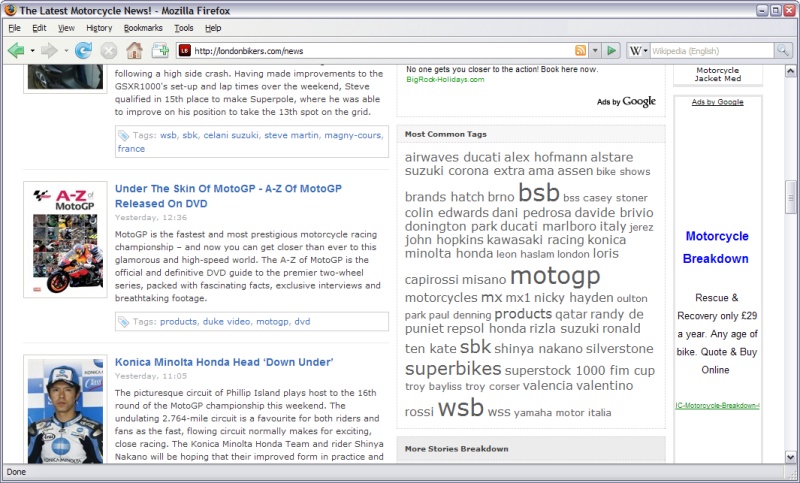Image resolution: width=800 pixels, height=483 pixels.
Task: Click the vertical scrollbar thumb
Action: point(791,196)
